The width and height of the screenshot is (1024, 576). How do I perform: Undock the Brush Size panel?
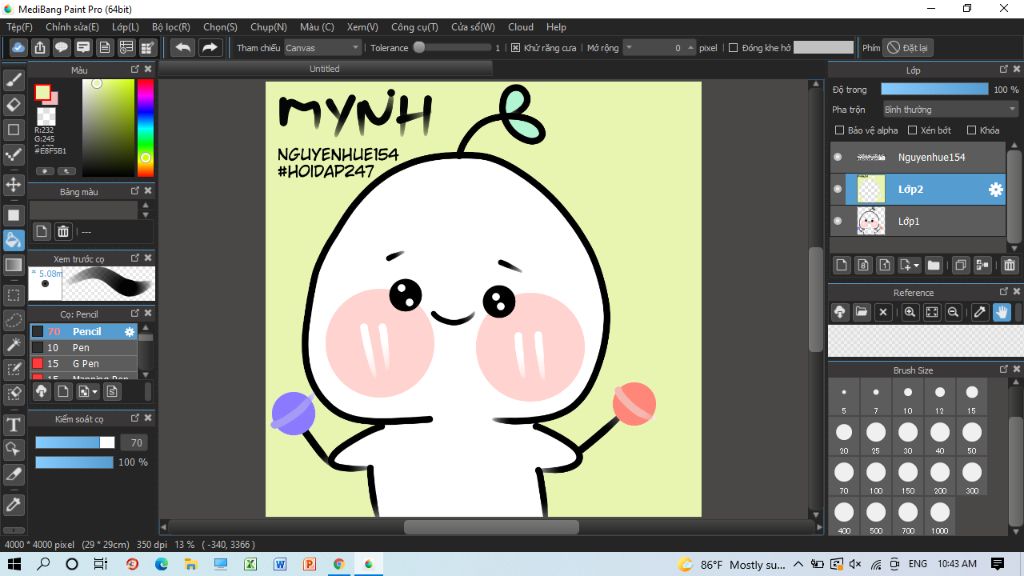(1004, 370)
